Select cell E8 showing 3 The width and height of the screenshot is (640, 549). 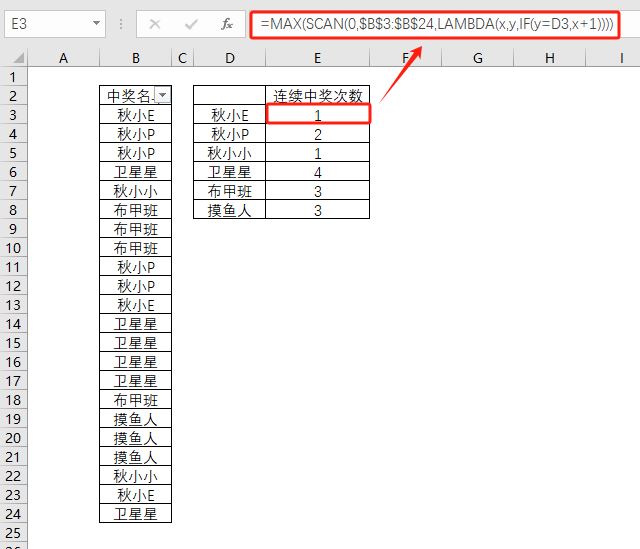tap(318, 210)
